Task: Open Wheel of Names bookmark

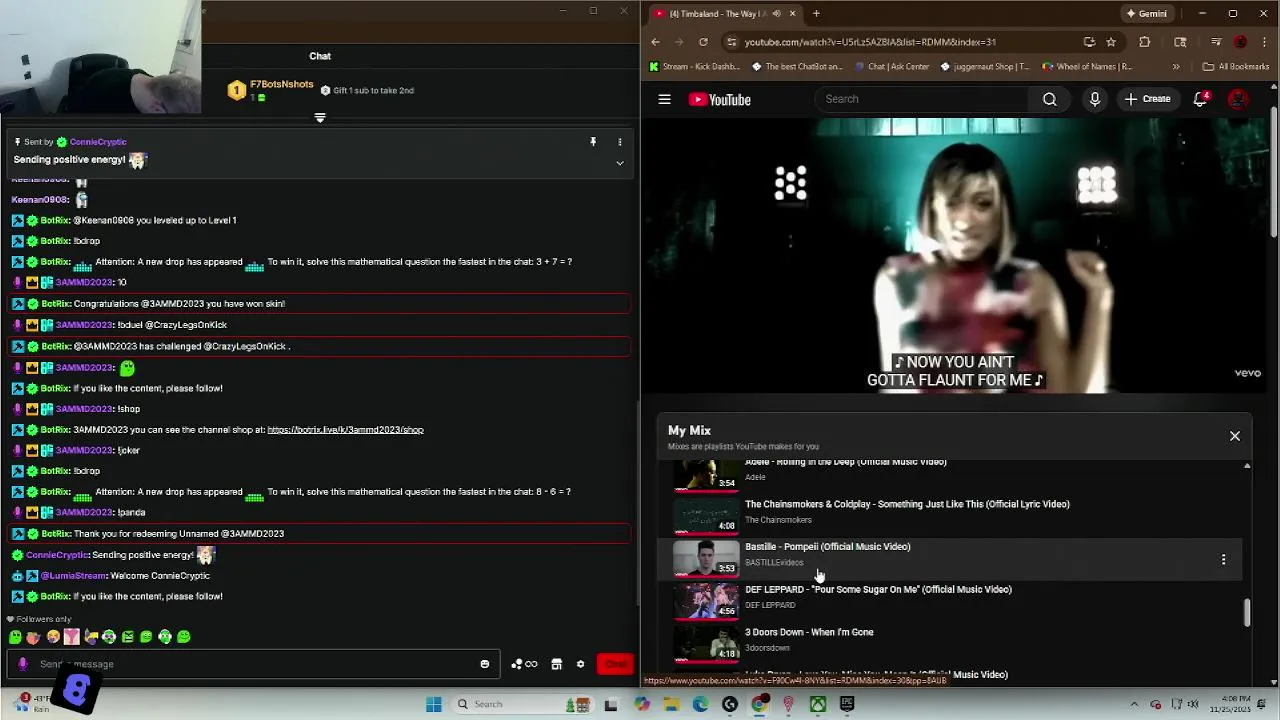Action: [x=1087, y=67]
